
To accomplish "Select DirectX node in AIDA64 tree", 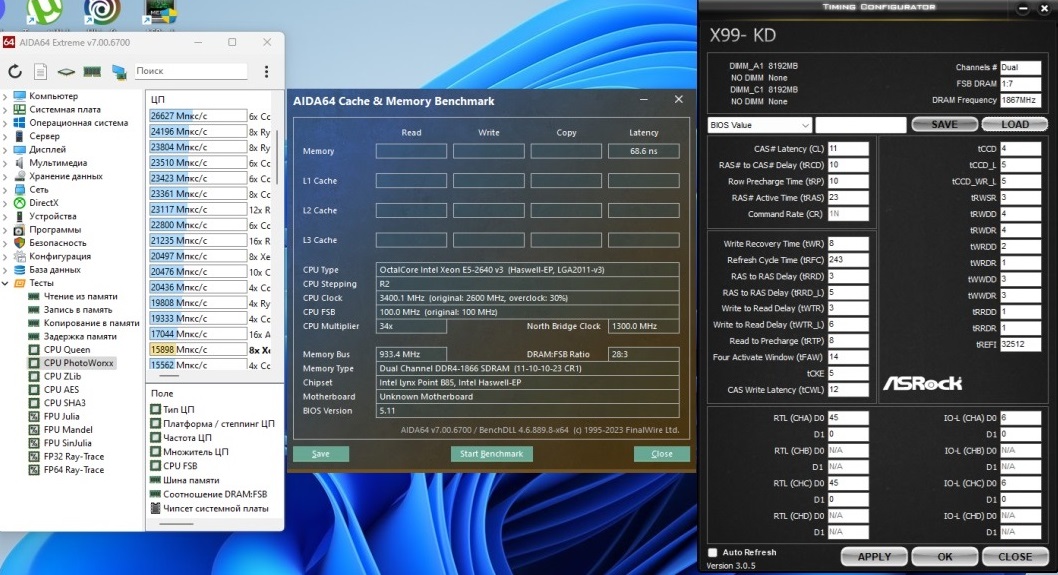I will pos(43,202).
